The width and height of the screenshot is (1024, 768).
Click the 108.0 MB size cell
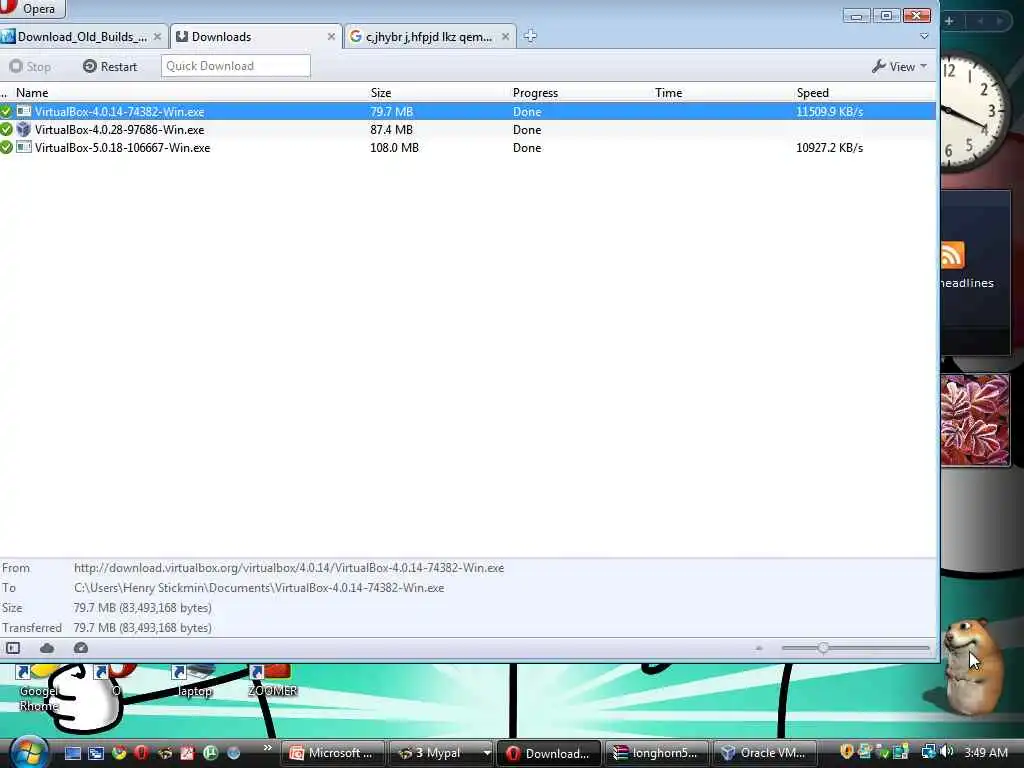394,148
